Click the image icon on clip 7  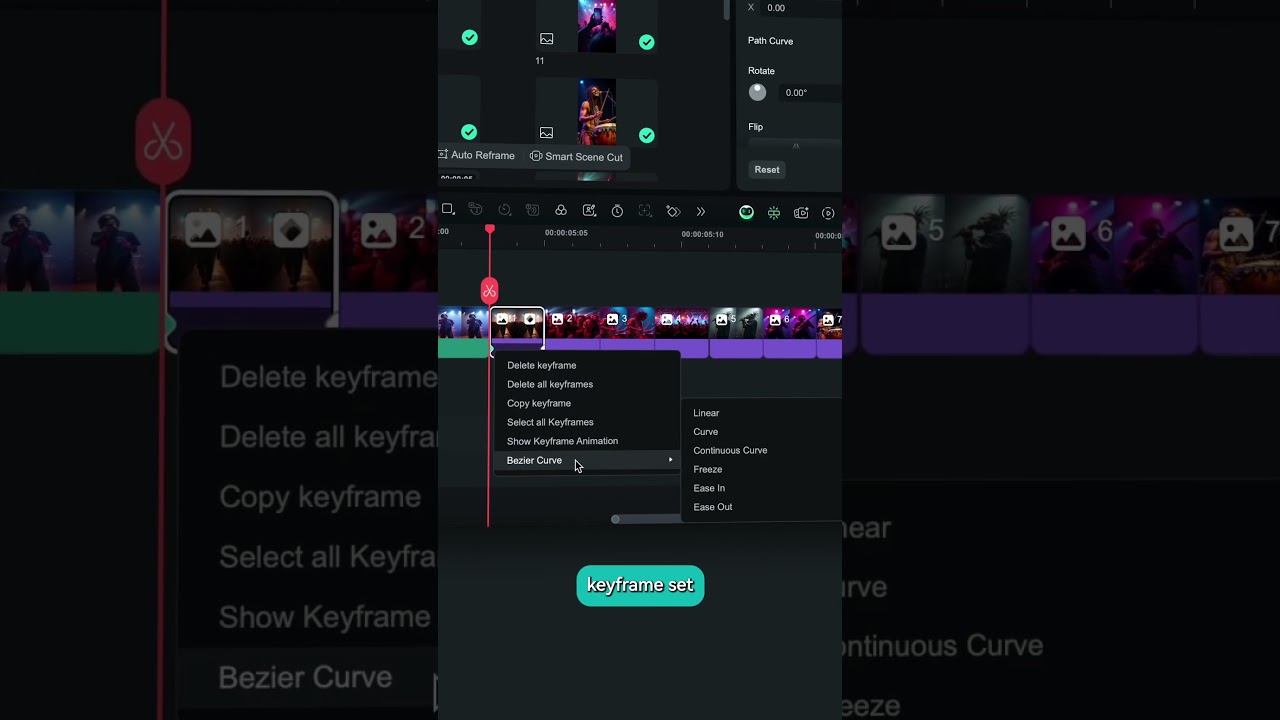click(828, 319)
